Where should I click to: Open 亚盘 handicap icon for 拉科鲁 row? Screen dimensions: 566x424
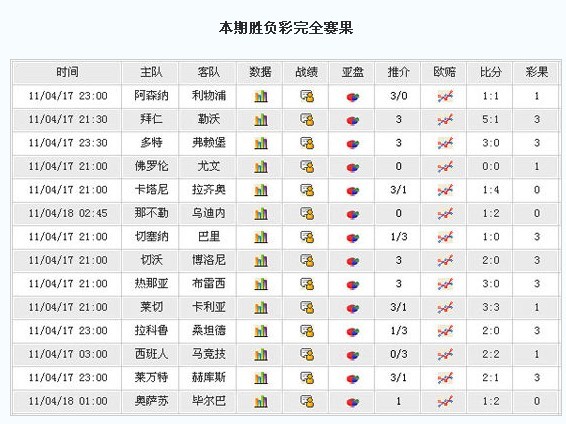[353, 332]
